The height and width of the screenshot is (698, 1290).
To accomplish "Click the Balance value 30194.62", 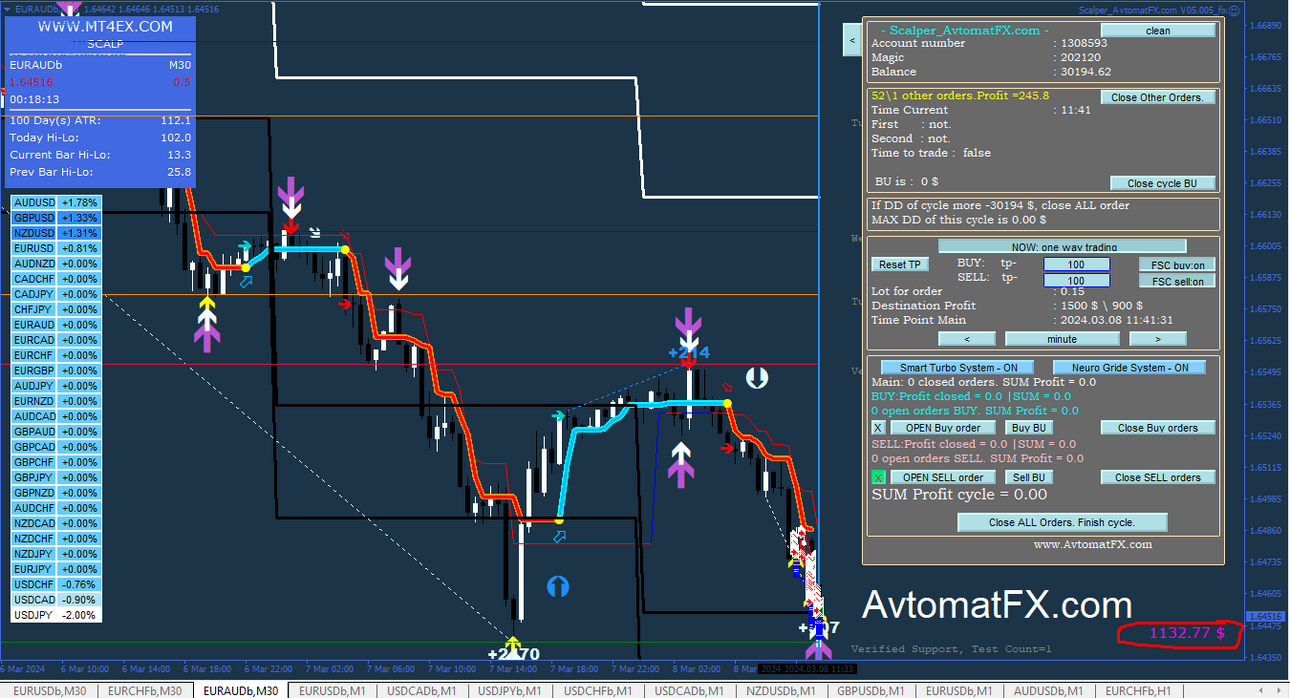I will click(x=1085, y=72).
